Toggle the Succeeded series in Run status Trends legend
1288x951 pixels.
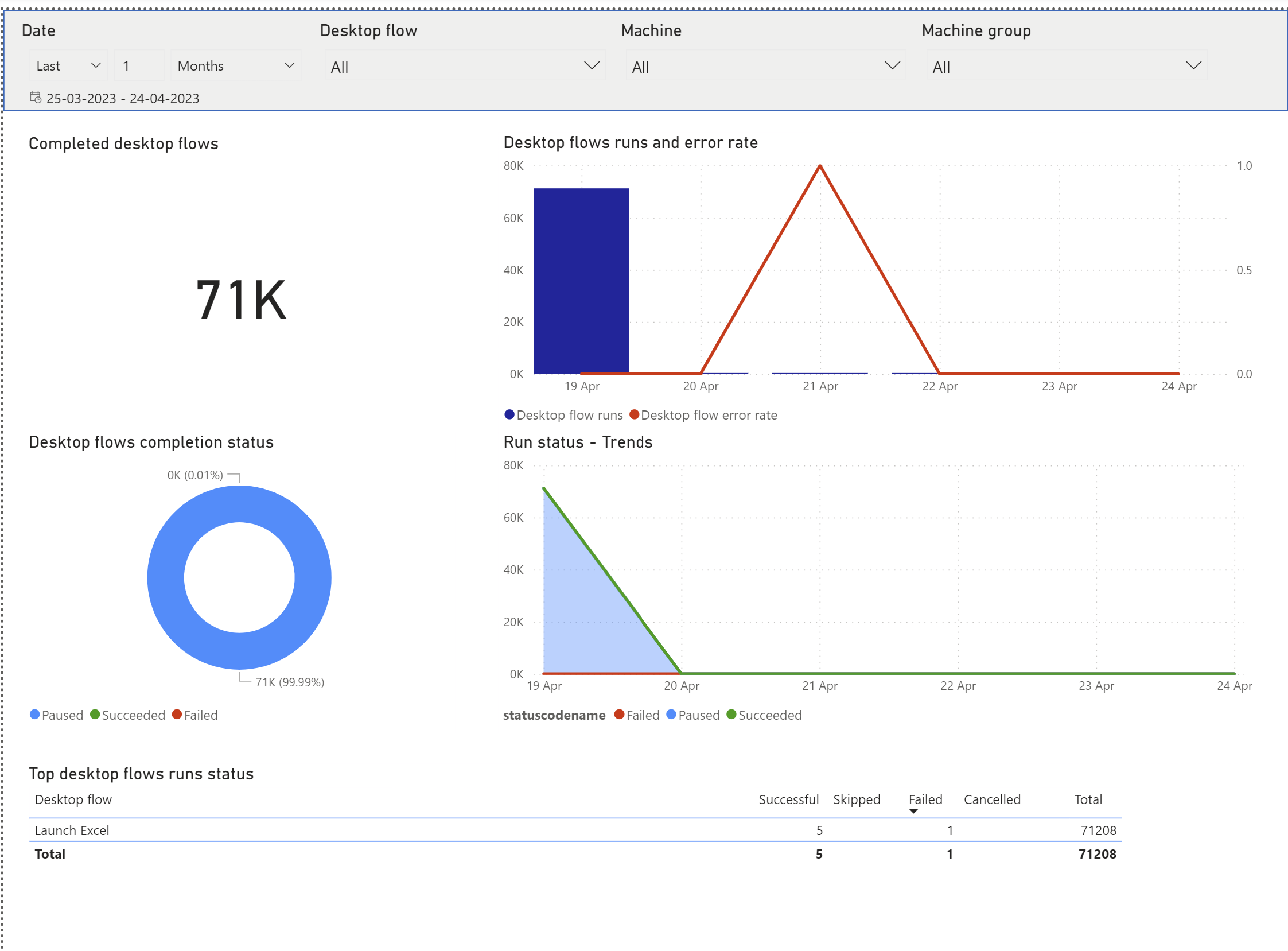[x=731, y=715]
